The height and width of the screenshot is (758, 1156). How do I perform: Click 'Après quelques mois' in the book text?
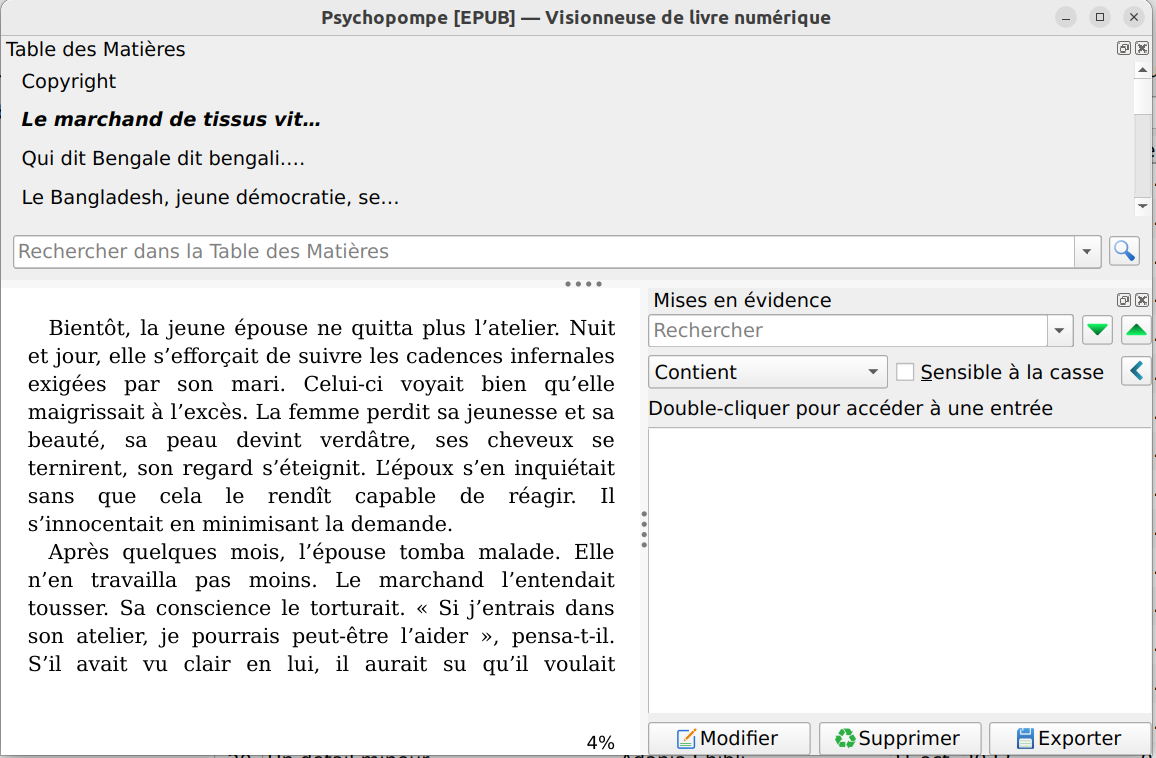click(166, 552)
